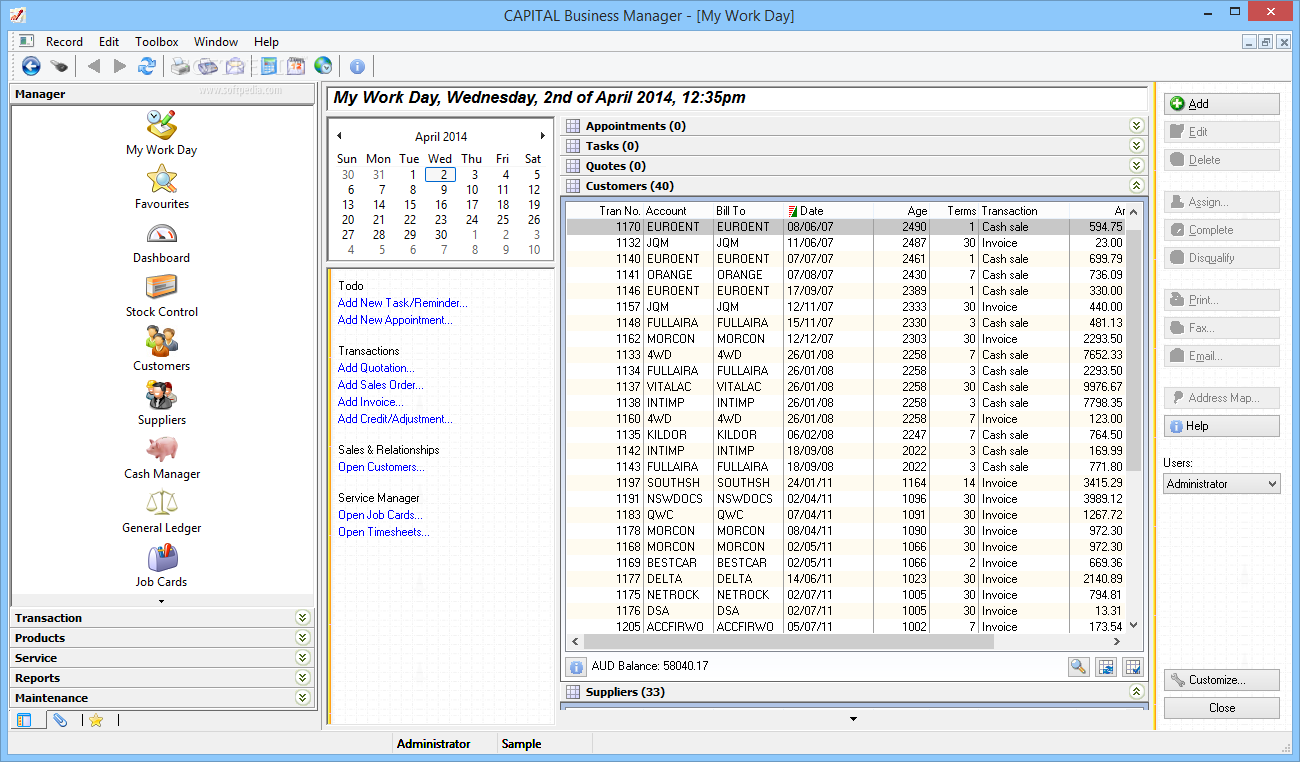
Task: Go to previous month in calendar
Action: click(339, 136)
